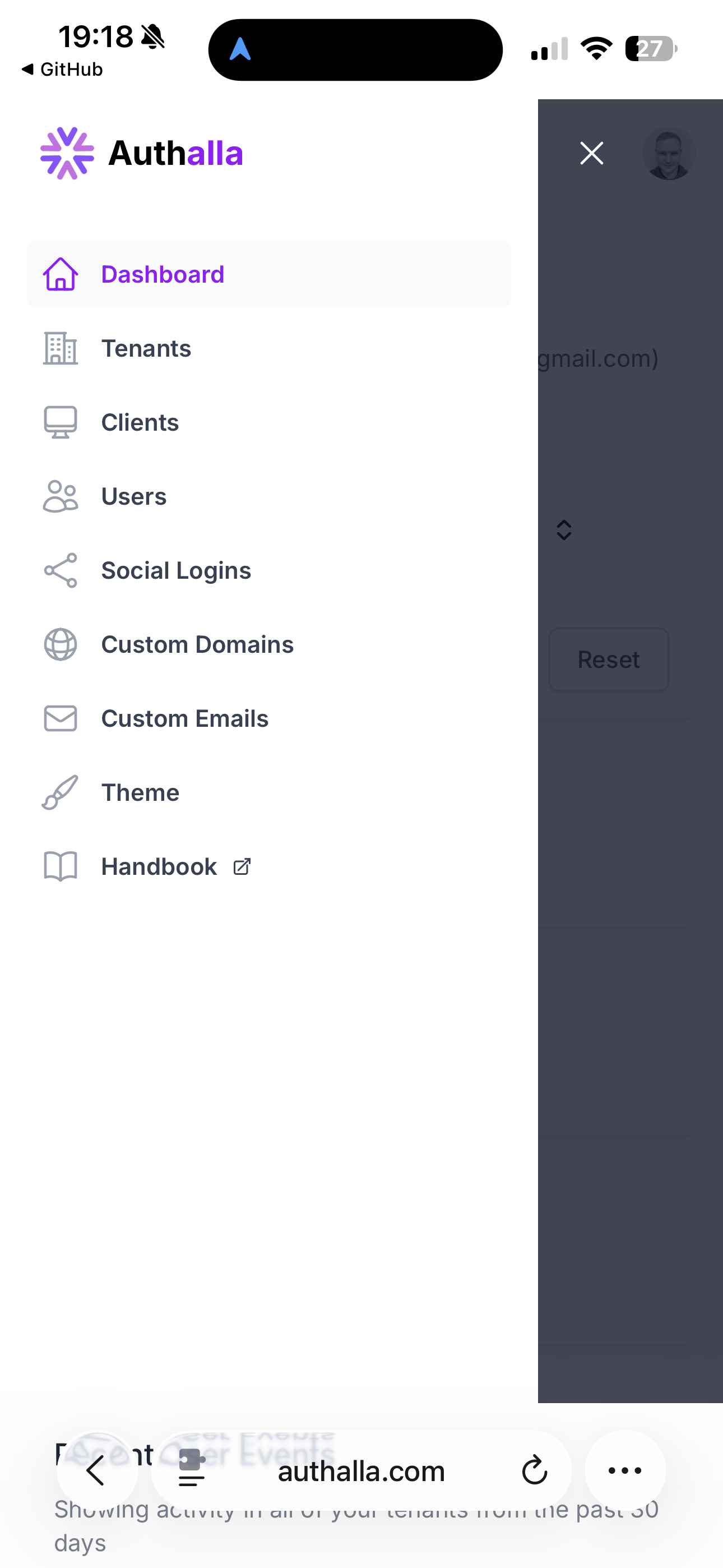Click the Custom Domains globe icon

[61, 644]
